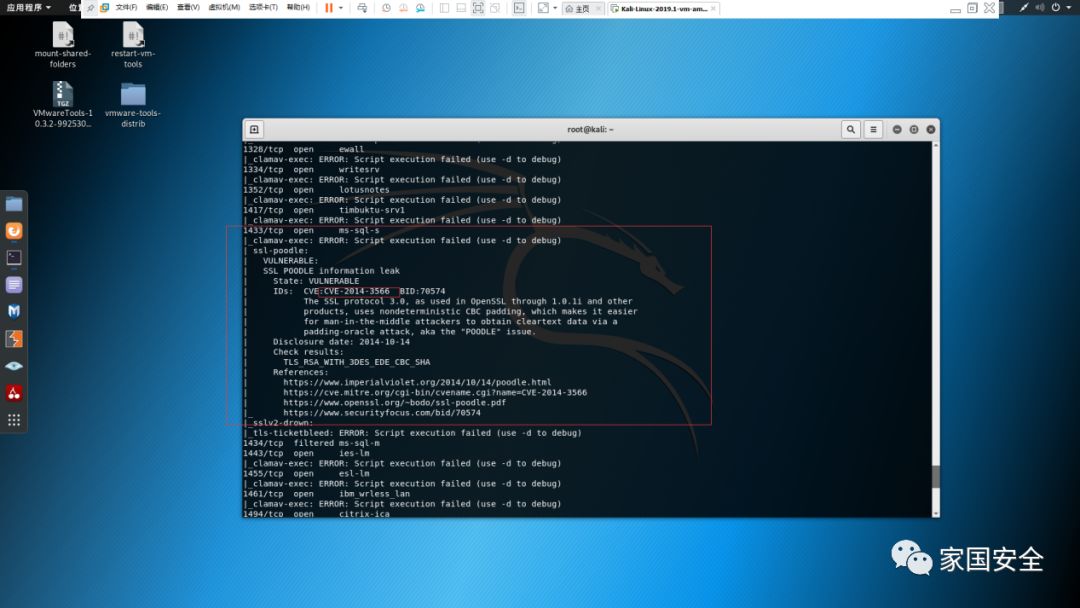
Task: Launch the red Cherrytree icon in the dock
Action: 14,393
